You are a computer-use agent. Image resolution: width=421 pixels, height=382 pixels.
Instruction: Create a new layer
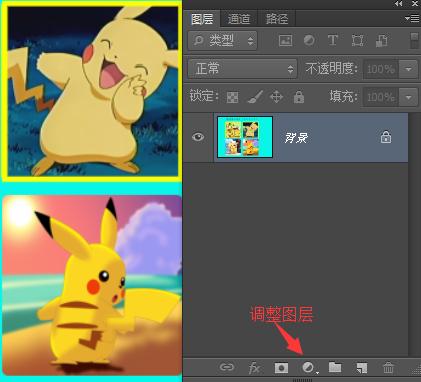362,368
